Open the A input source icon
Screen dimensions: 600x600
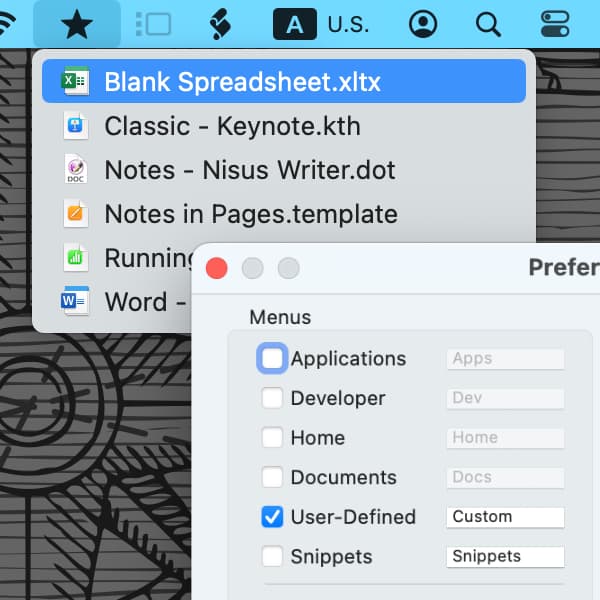coord(295,24)
